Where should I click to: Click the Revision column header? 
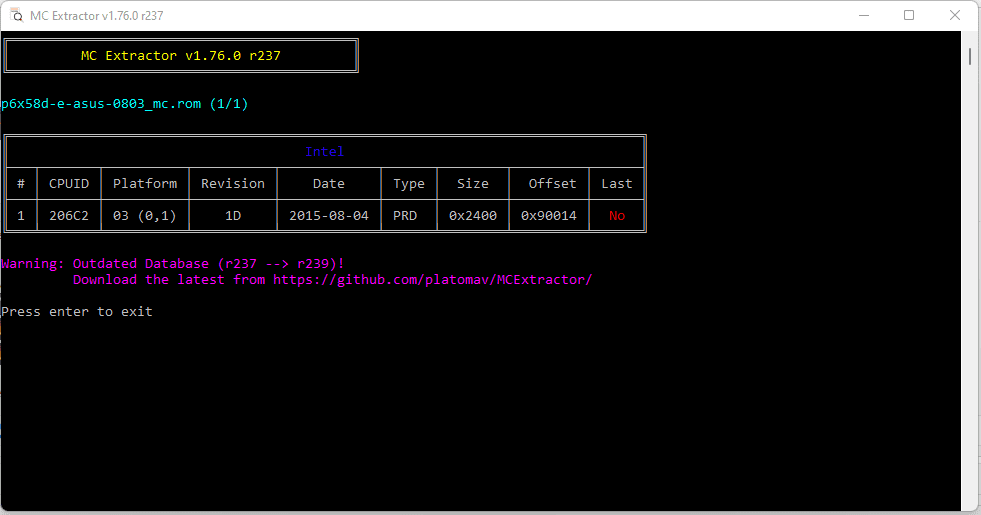tap(233, 183)
